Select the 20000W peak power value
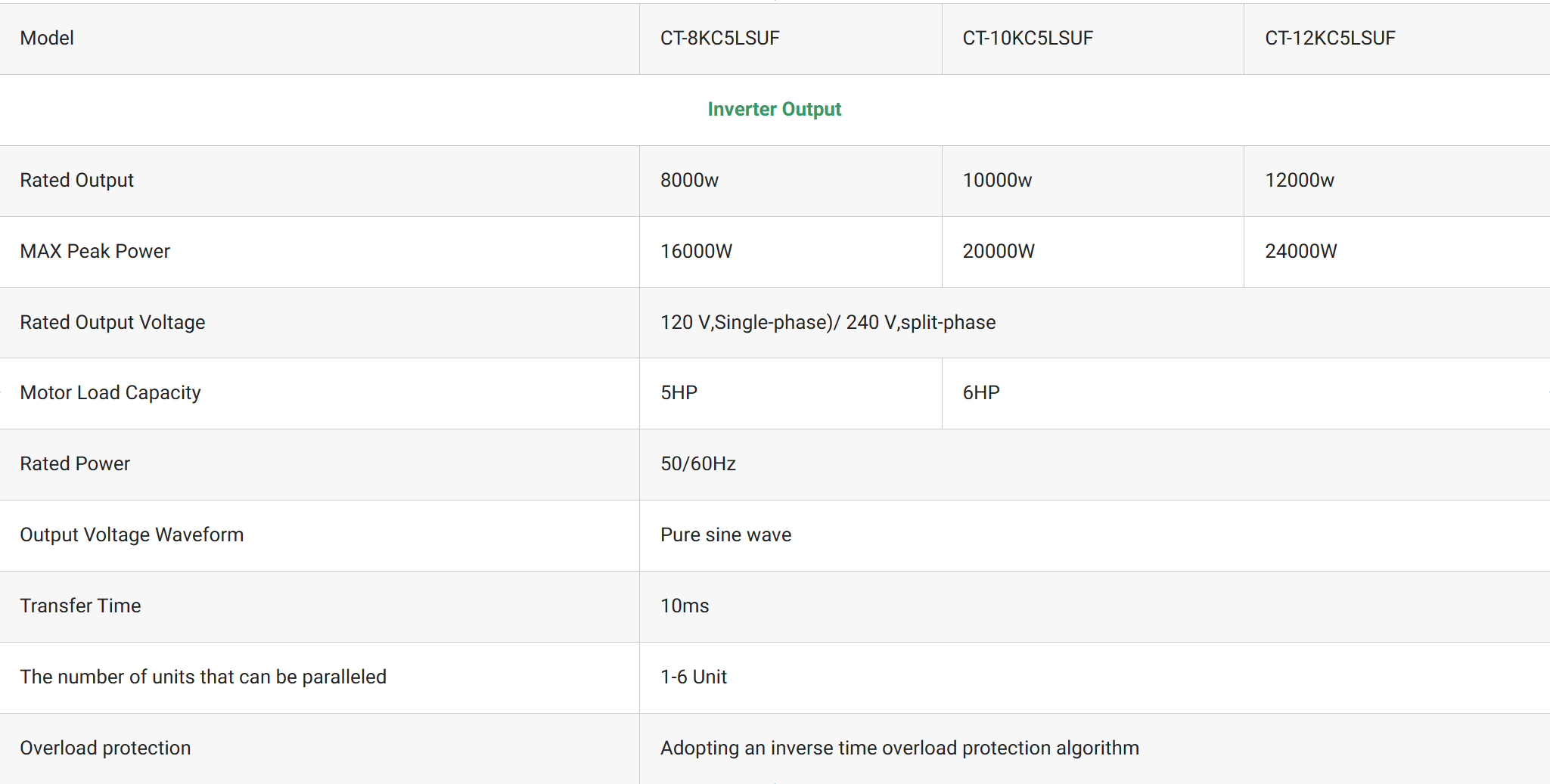This screenshot has height=784, width=1550. pos(999,251)
